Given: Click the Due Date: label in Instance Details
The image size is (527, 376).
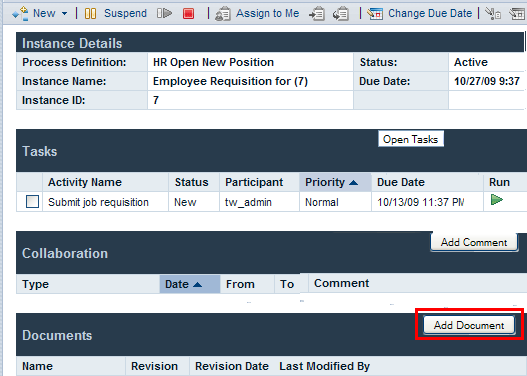Looking at the screenshot, I should pos(384,81).
